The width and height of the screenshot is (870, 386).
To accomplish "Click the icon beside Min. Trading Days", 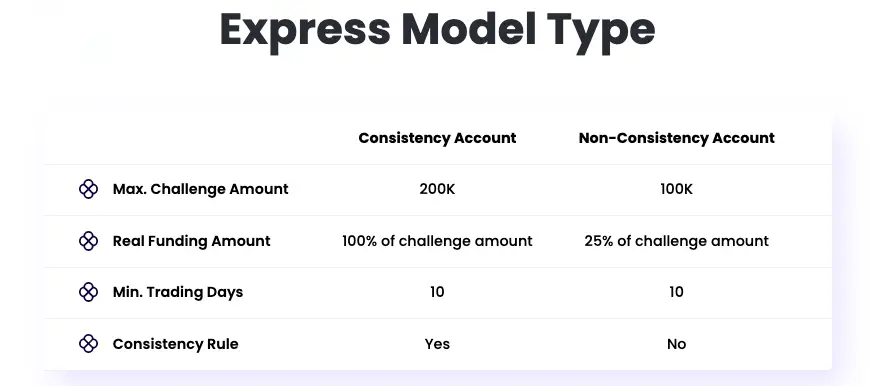I will tap(88, 292).
